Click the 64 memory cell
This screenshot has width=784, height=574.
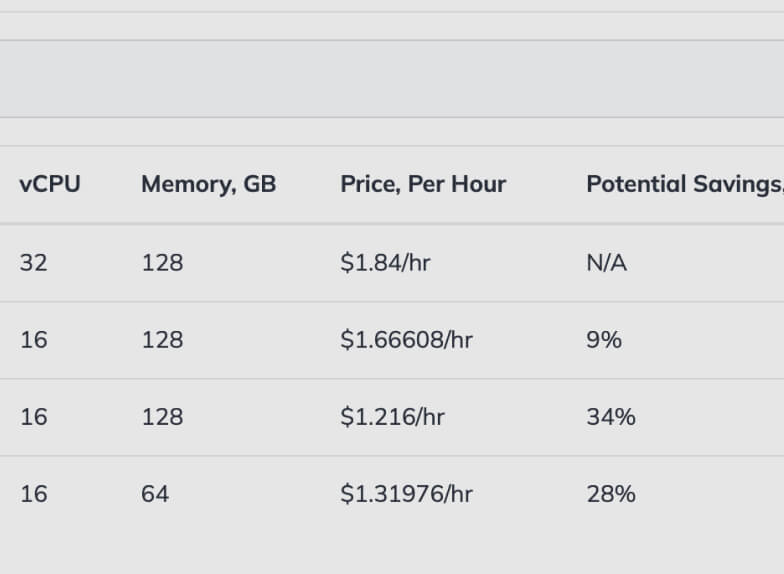point(155,494)
